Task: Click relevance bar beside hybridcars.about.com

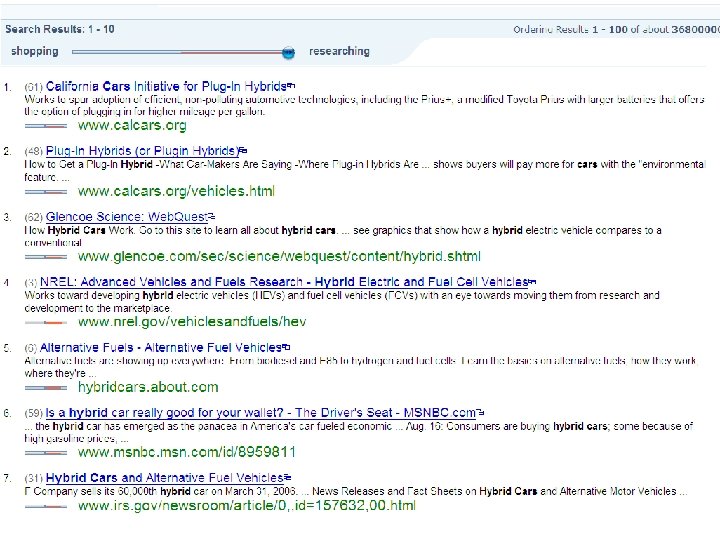Action: (46, 388)
